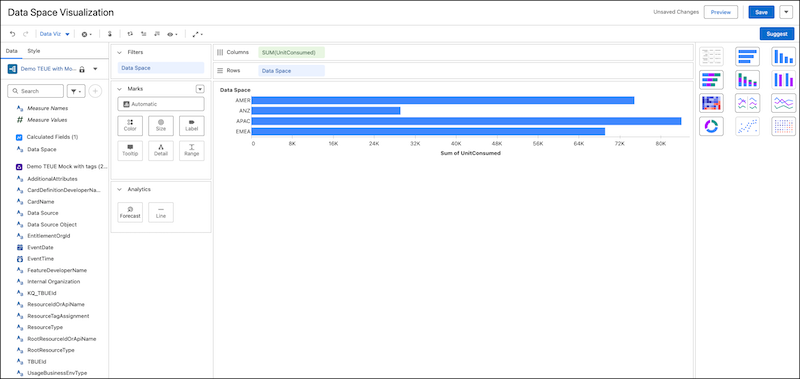Click the Data Space pill in Rows
Screen dimensions: 800x379
(x=292, y=71)
